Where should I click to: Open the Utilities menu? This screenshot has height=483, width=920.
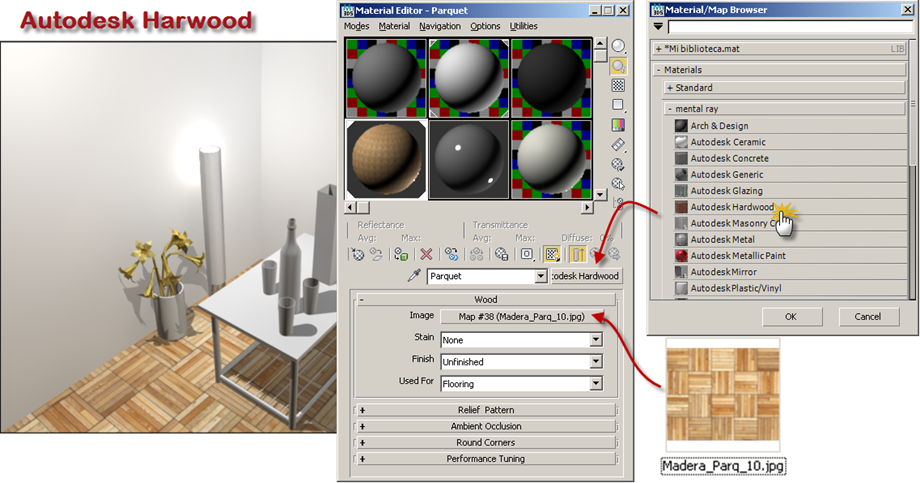pos(523,26)
